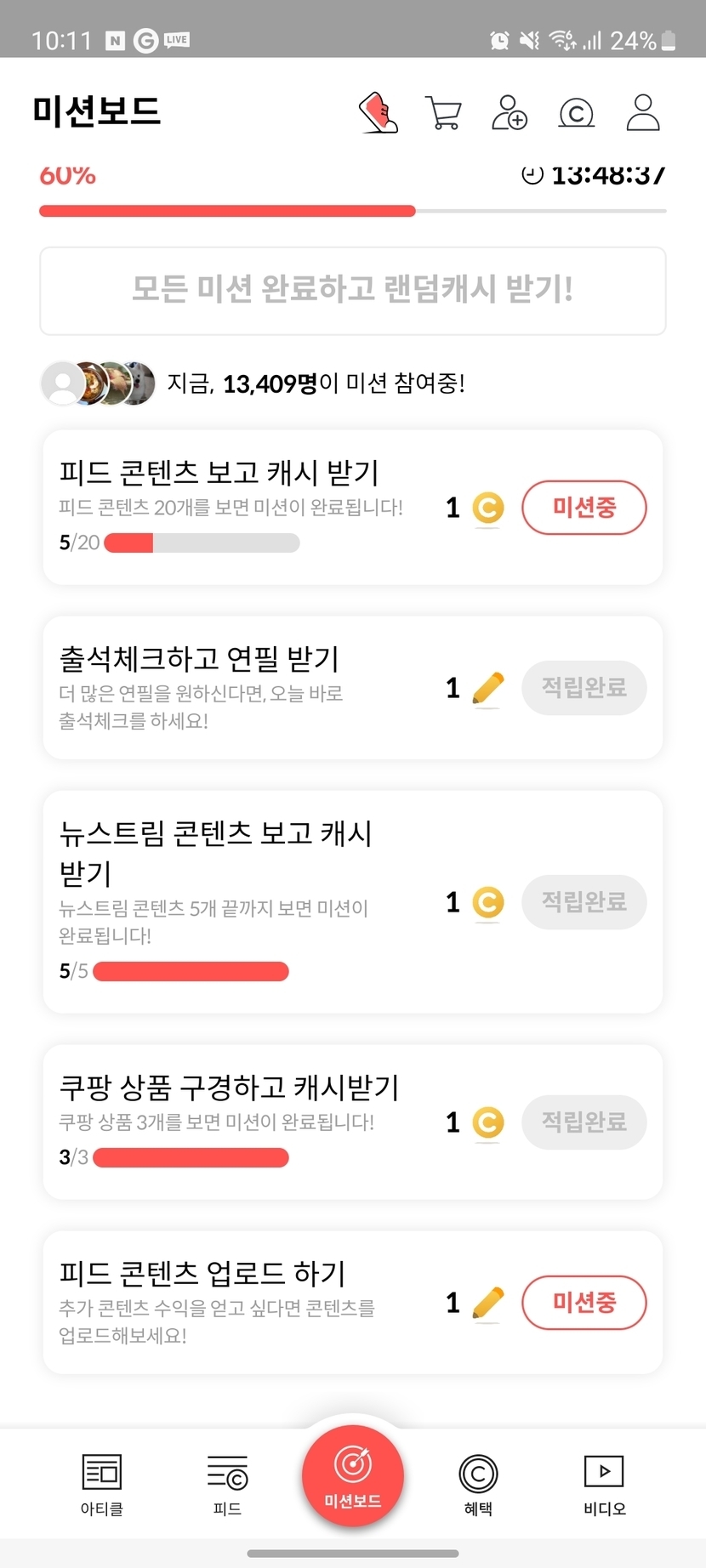Image resolution: width=706 pixels, height=1568 pixels.
Task: Click 모든 미션 완료하고 랜덤캐시 받기 banner
Action: point(353,291)
